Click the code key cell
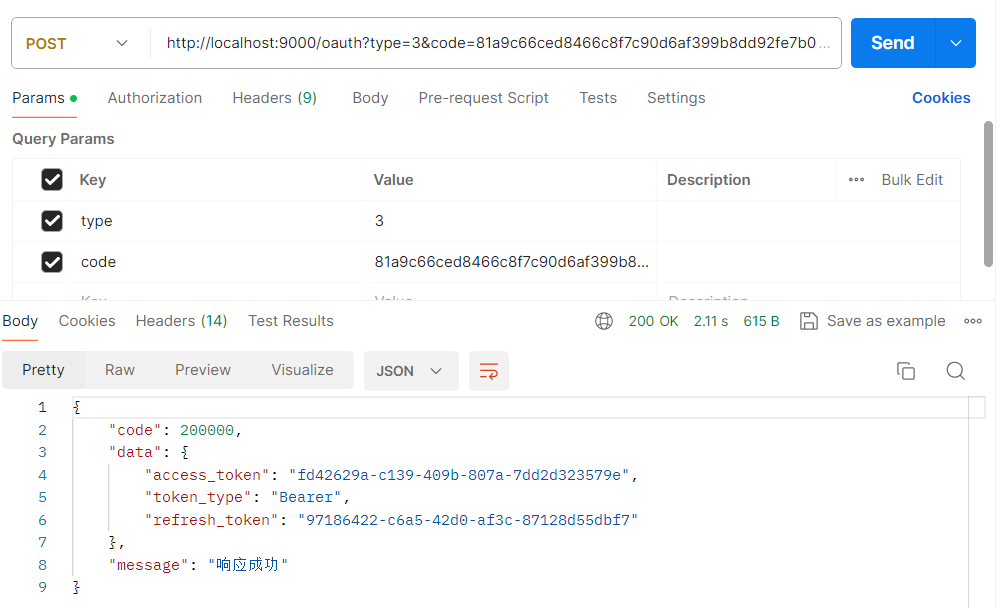The width and height of the screenshot is (1005, 608). coord(216,262)
